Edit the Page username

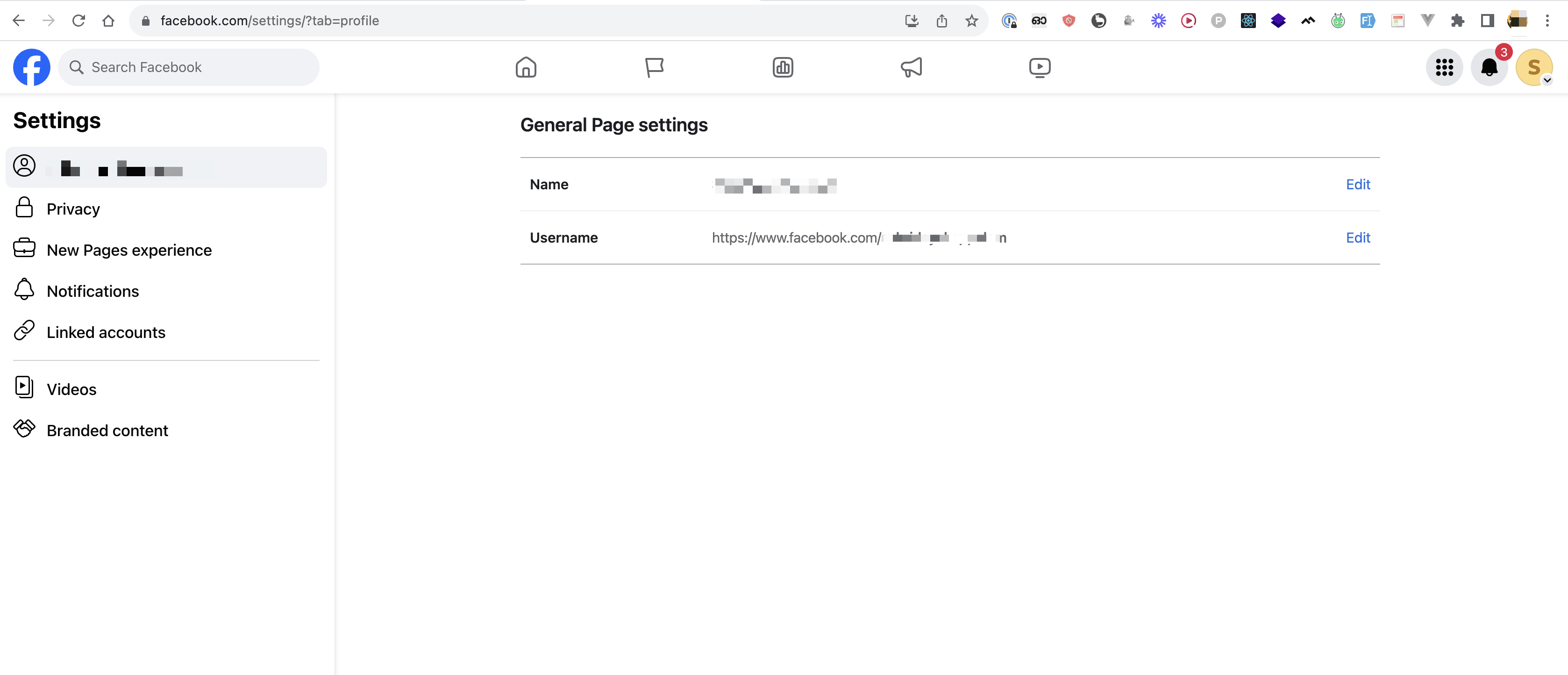pos(1357,237)
